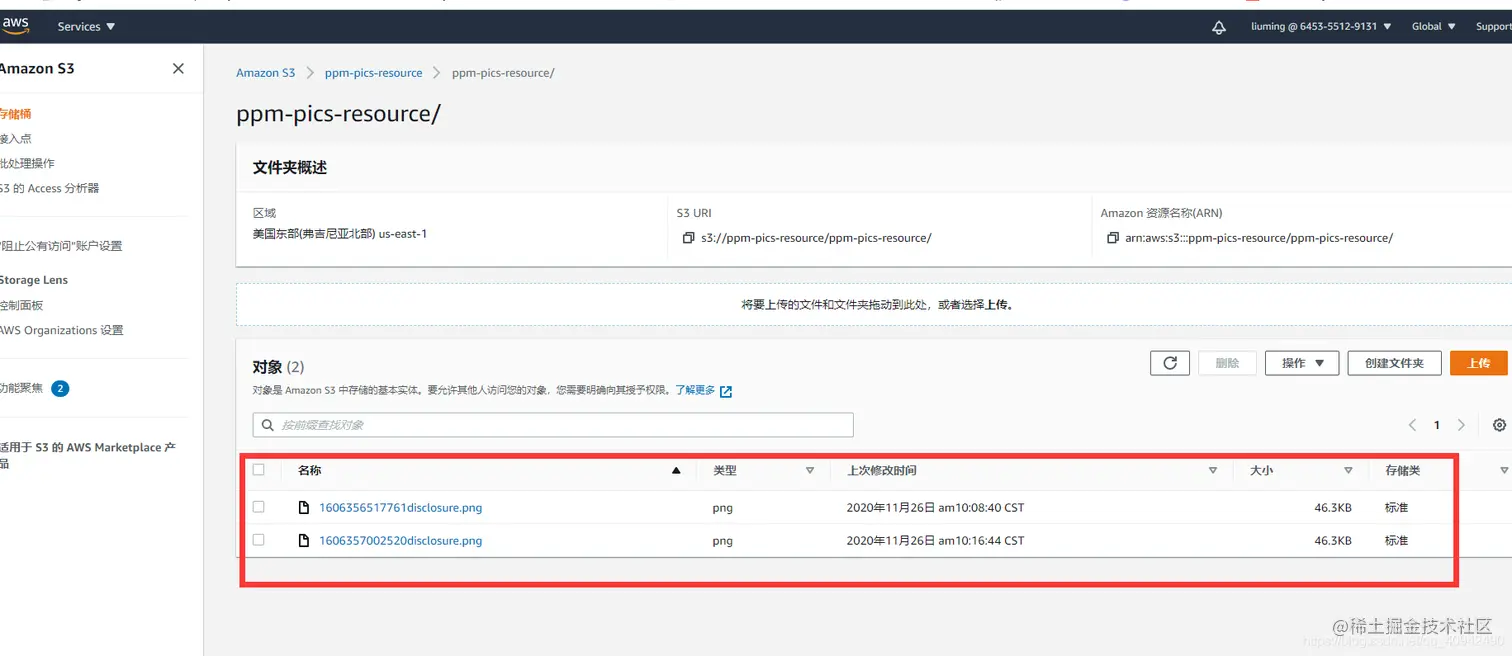Click the AWS logo
This screenshot has width=1512, height=656.
[x=16, y=26]
